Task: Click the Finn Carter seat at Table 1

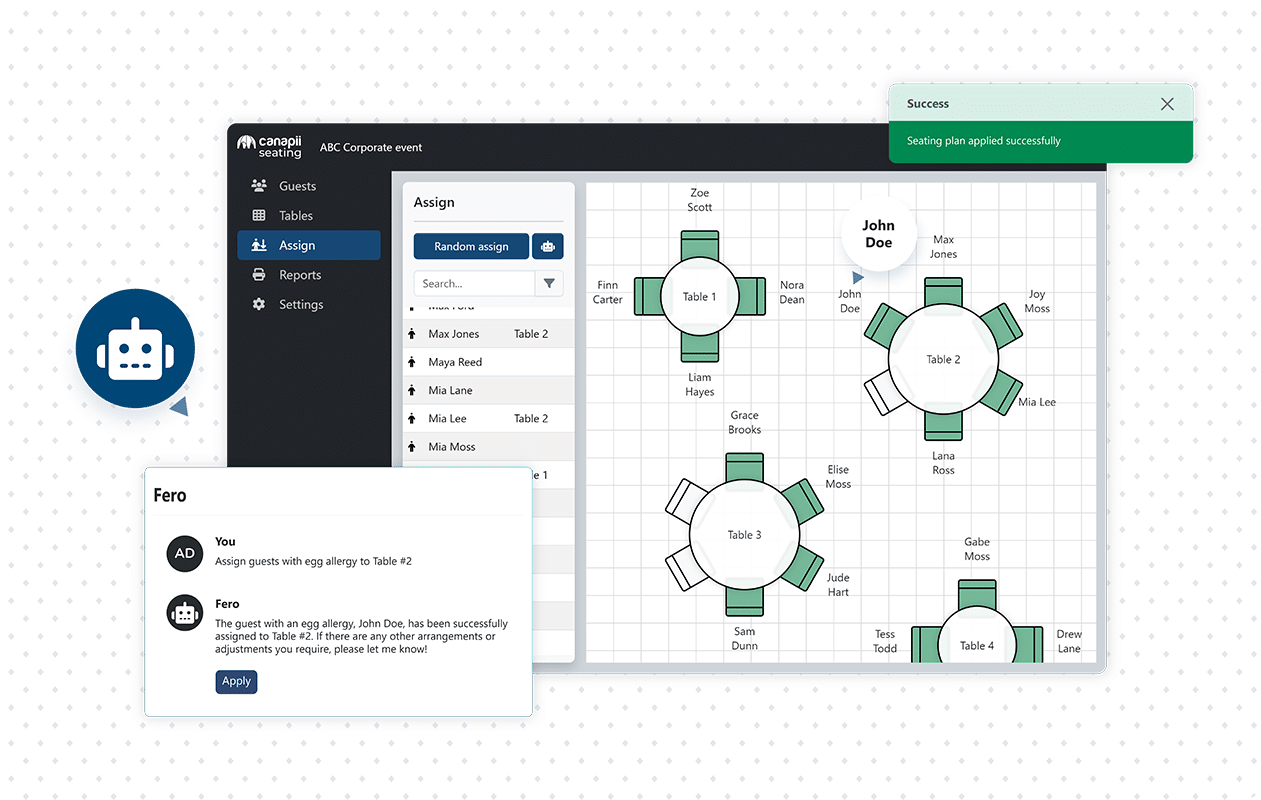Action: coord(648,296)
